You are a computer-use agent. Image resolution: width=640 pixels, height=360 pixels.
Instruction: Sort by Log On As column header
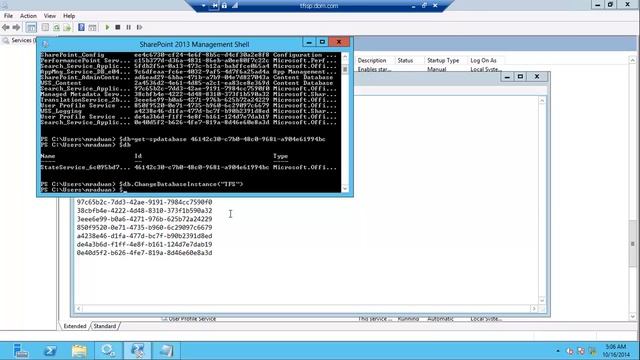tap(483, 60)
